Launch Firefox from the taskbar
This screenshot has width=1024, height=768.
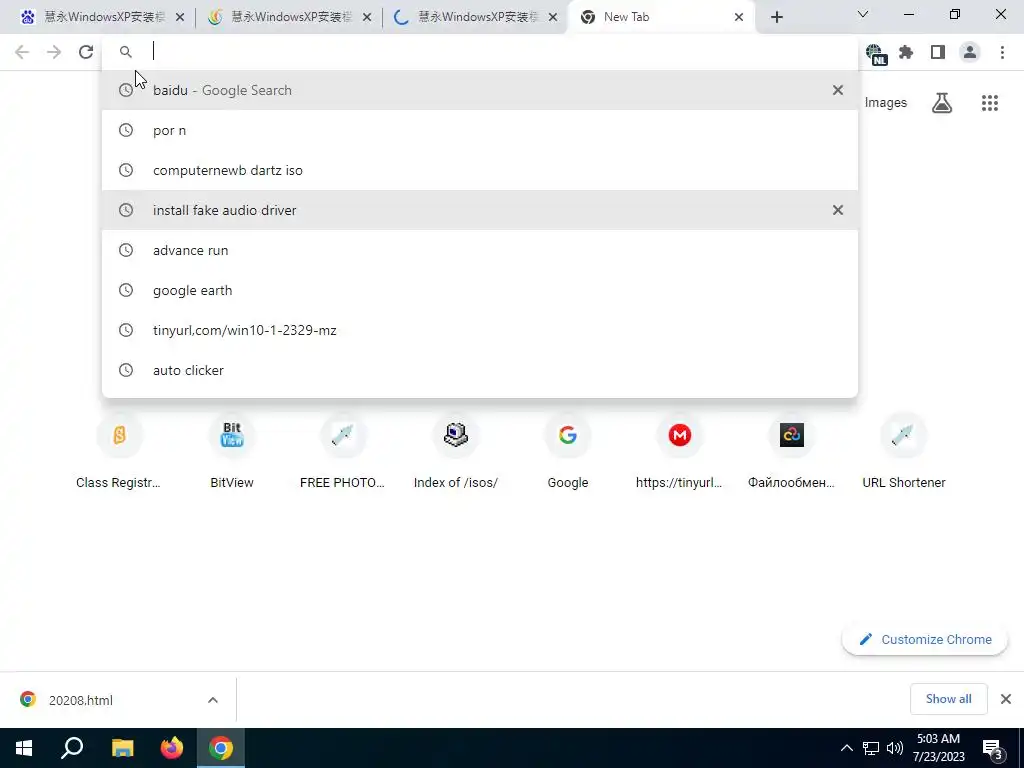pyautogui.click(x=172, y=748)
